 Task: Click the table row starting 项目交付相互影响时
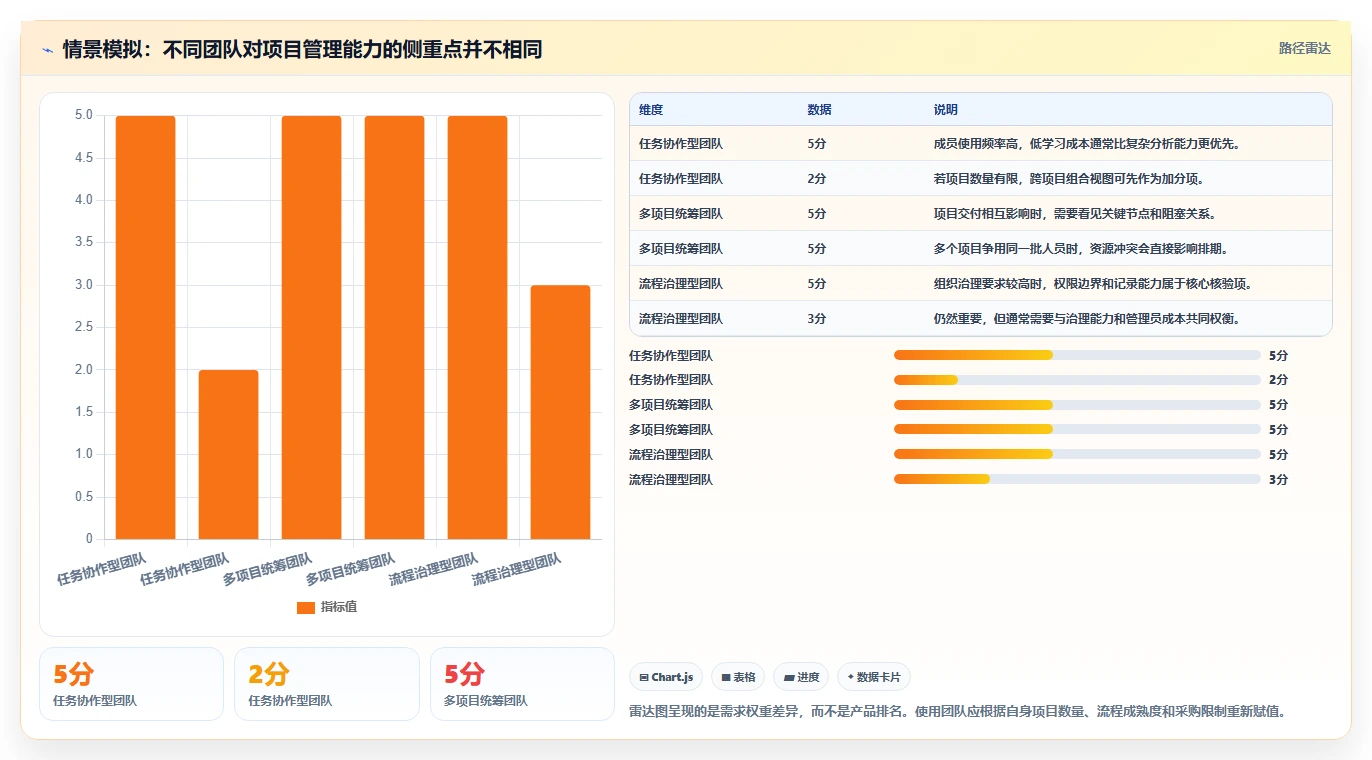click(981, 214)
